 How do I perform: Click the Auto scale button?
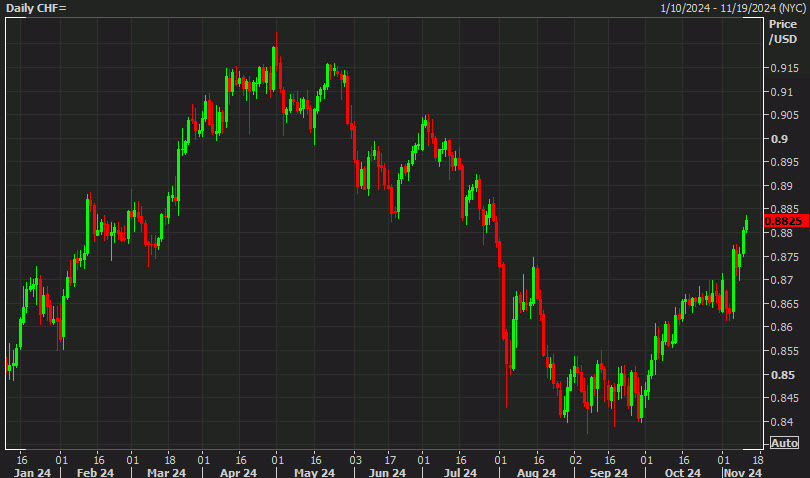click(x=784, y=443)
